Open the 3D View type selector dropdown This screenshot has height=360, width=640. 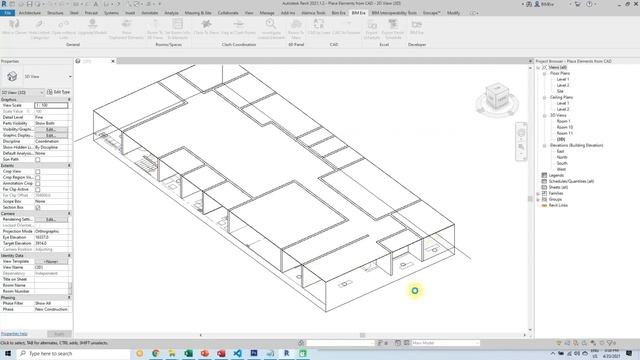tap(70, 76)
